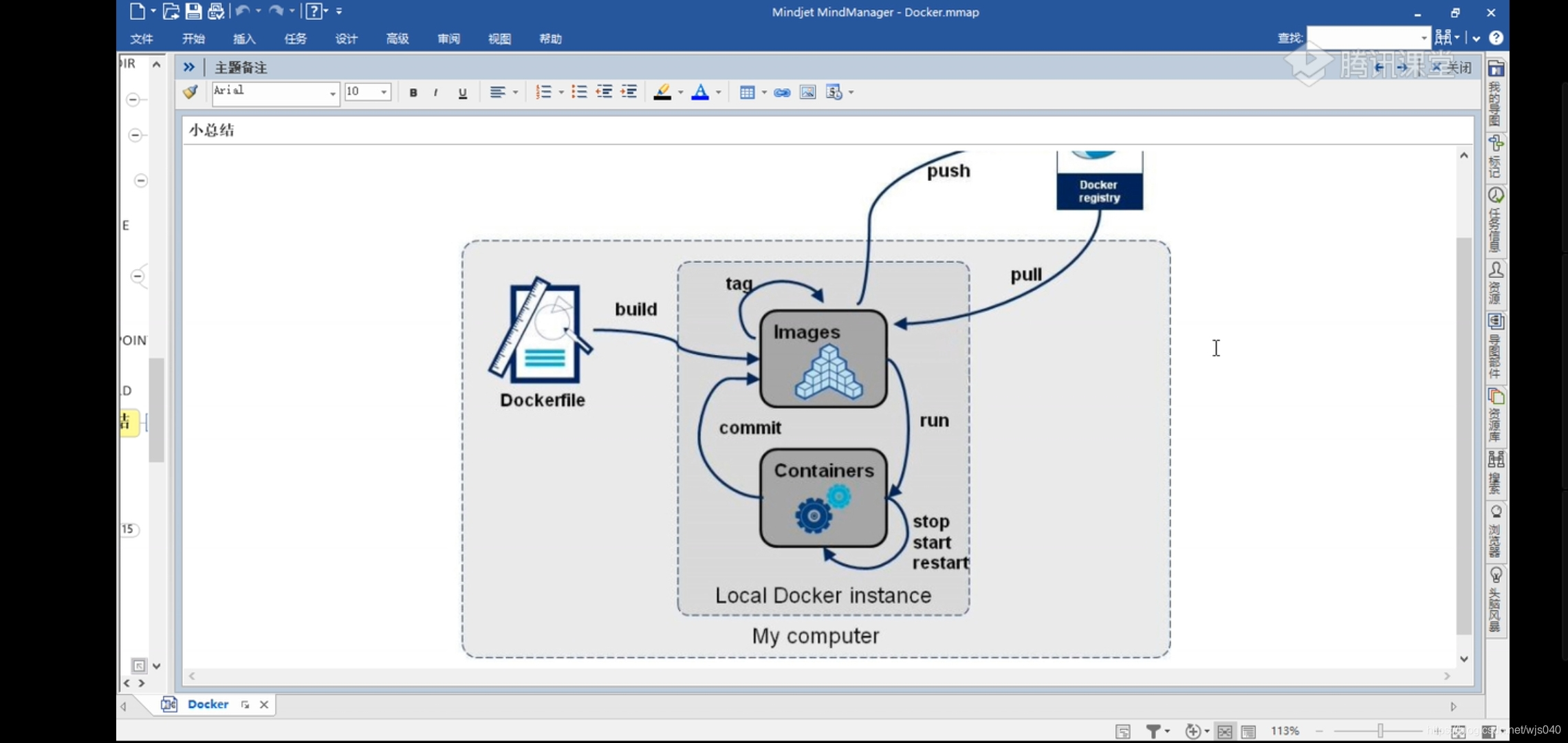The image size is (1568, 743).
Task: Switch to the 开始 ribbon tab
Action: coord(193,39)
